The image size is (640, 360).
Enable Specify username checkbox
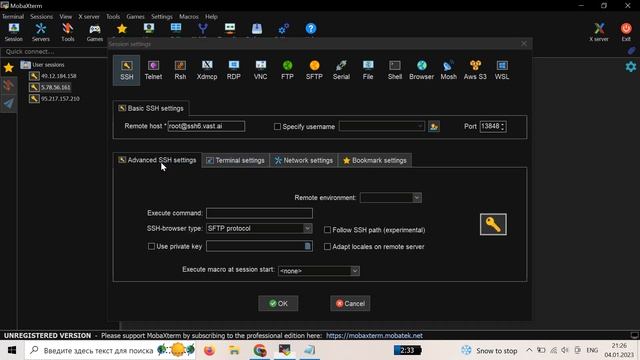pyautogui.click(x=277, y=127)
